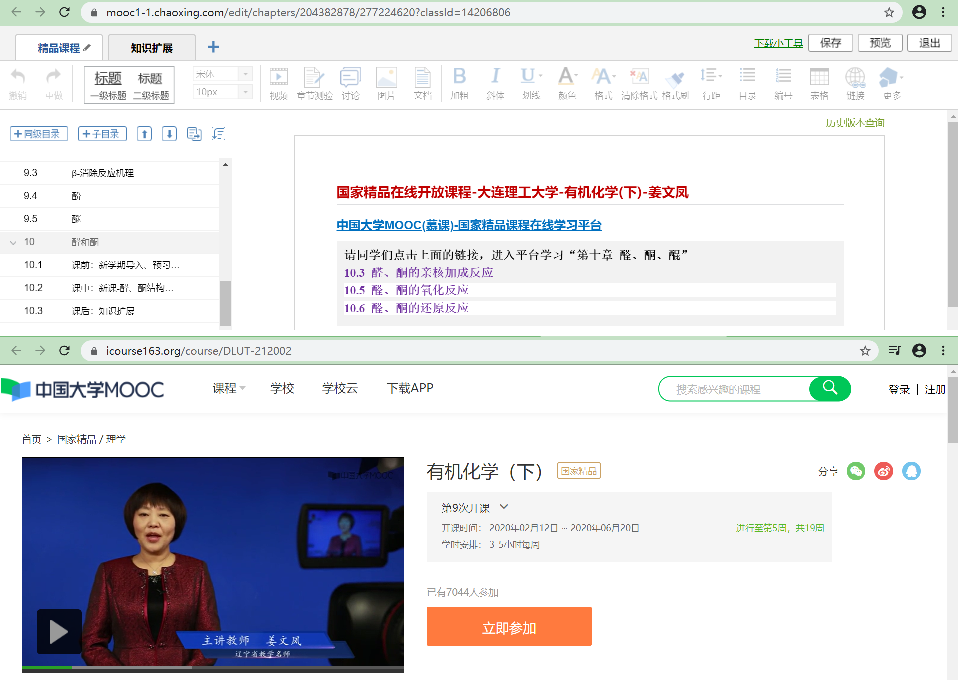
Task: Share the course via the WeChat icon
Action: coord(856,471)
